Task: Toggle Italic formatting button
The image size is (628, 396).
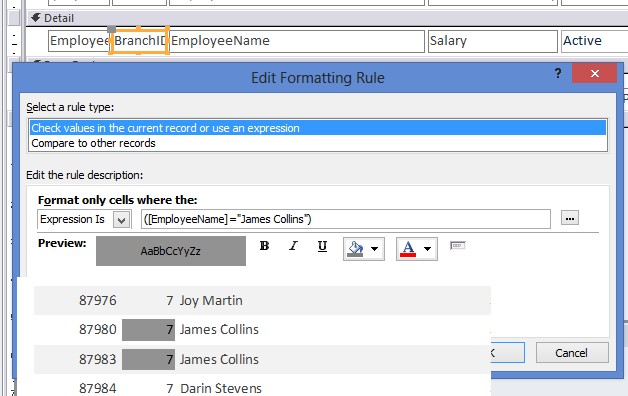Action: [x=293, y=246]
